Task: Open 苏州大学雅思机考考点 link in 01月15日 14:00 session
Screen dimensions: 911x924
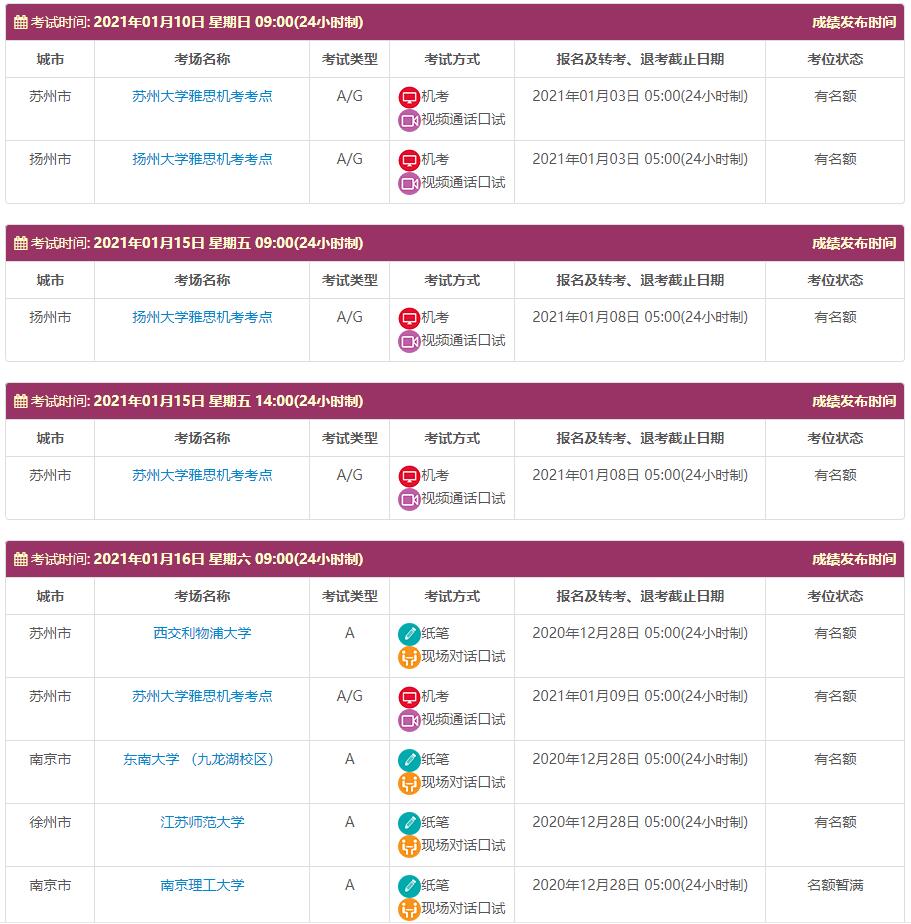Action: (202, 475)
